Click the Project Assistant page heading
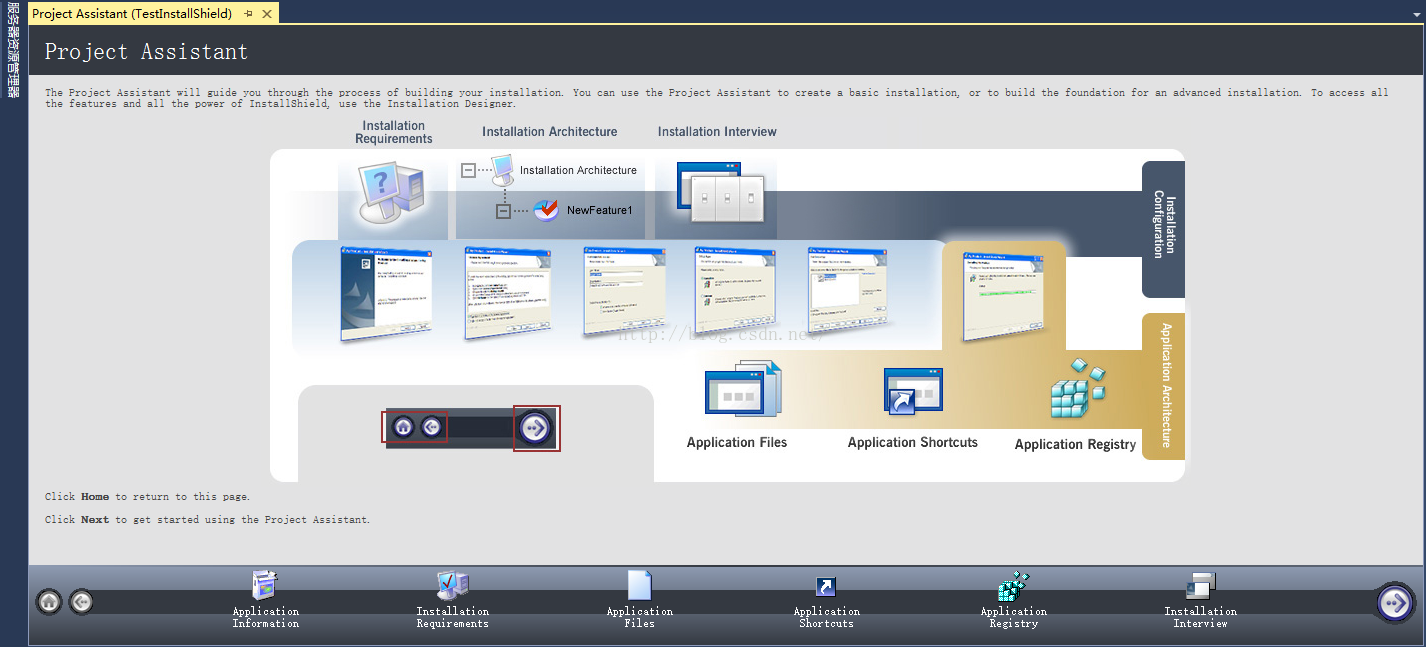Screen dimensions: 1426x647 146,52
